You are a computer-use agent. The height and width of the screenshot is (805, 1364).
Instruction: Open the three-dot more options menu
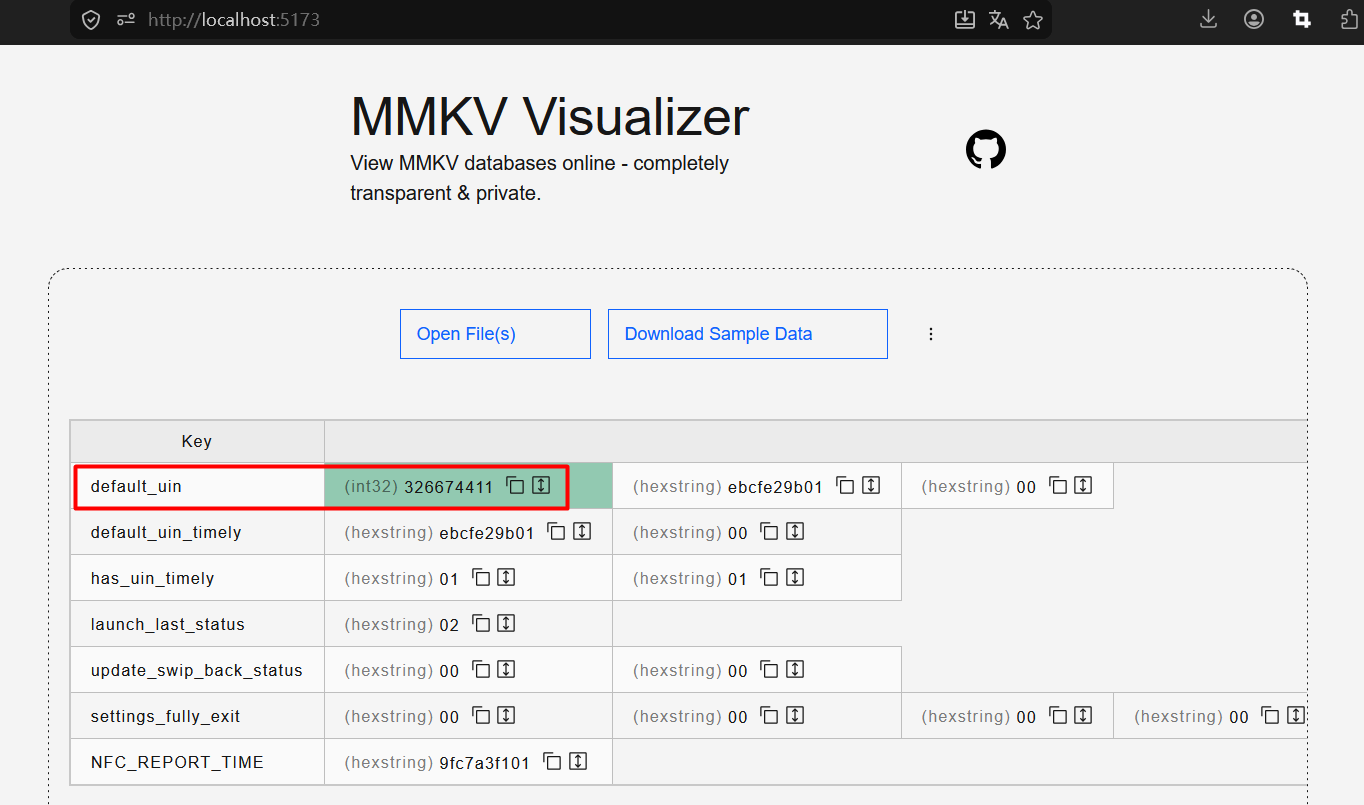click(931, 334)
